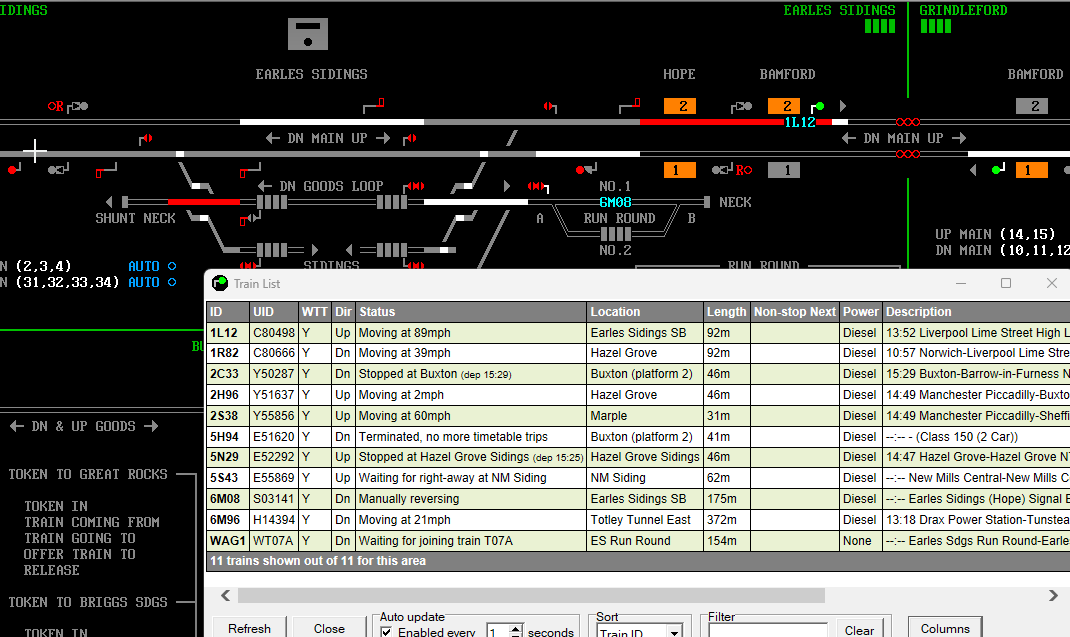Click the red signal at the far left lower track
The width and height of the screenshot is (1070, 637).
click(14, 169)
